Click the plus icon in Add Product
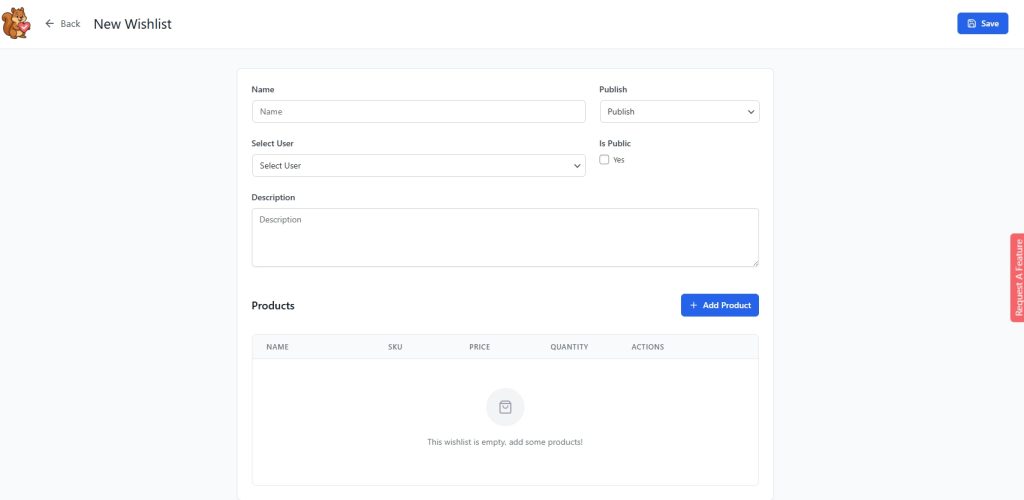The height and width of the screenshot is (500, 1024). (694, 305)
